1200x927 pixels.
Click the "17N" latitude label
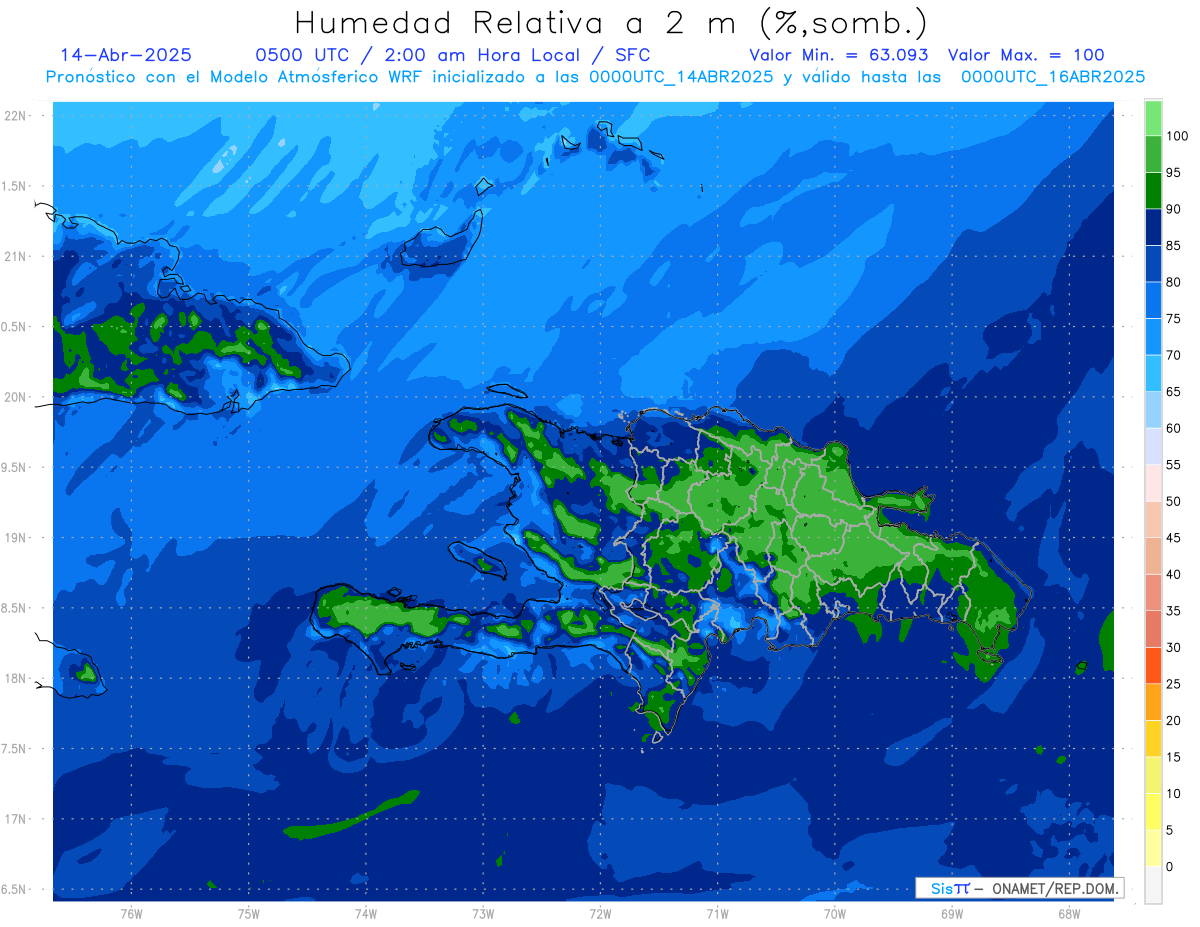[17, 819]
